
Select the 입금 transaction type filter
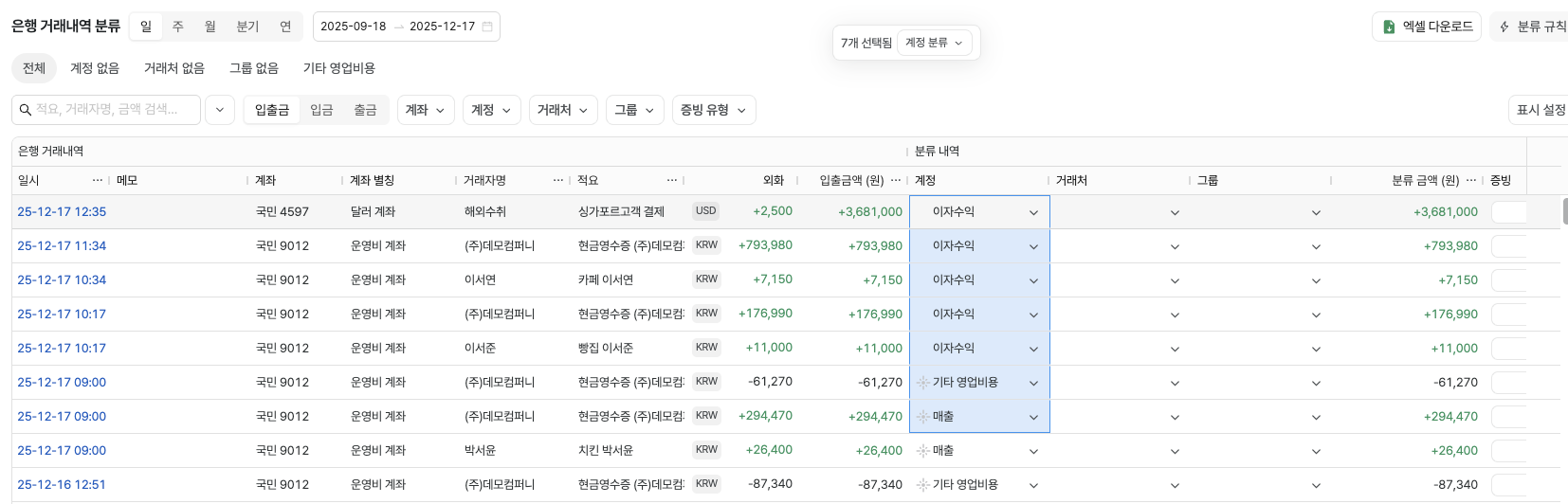(x=321, y=110)
